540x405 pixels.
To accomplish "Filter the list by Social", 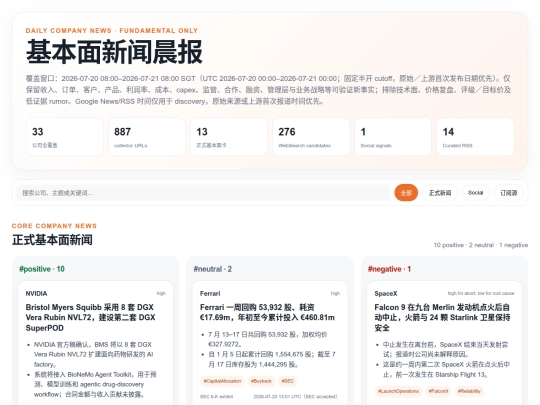I will click(476, 193).
